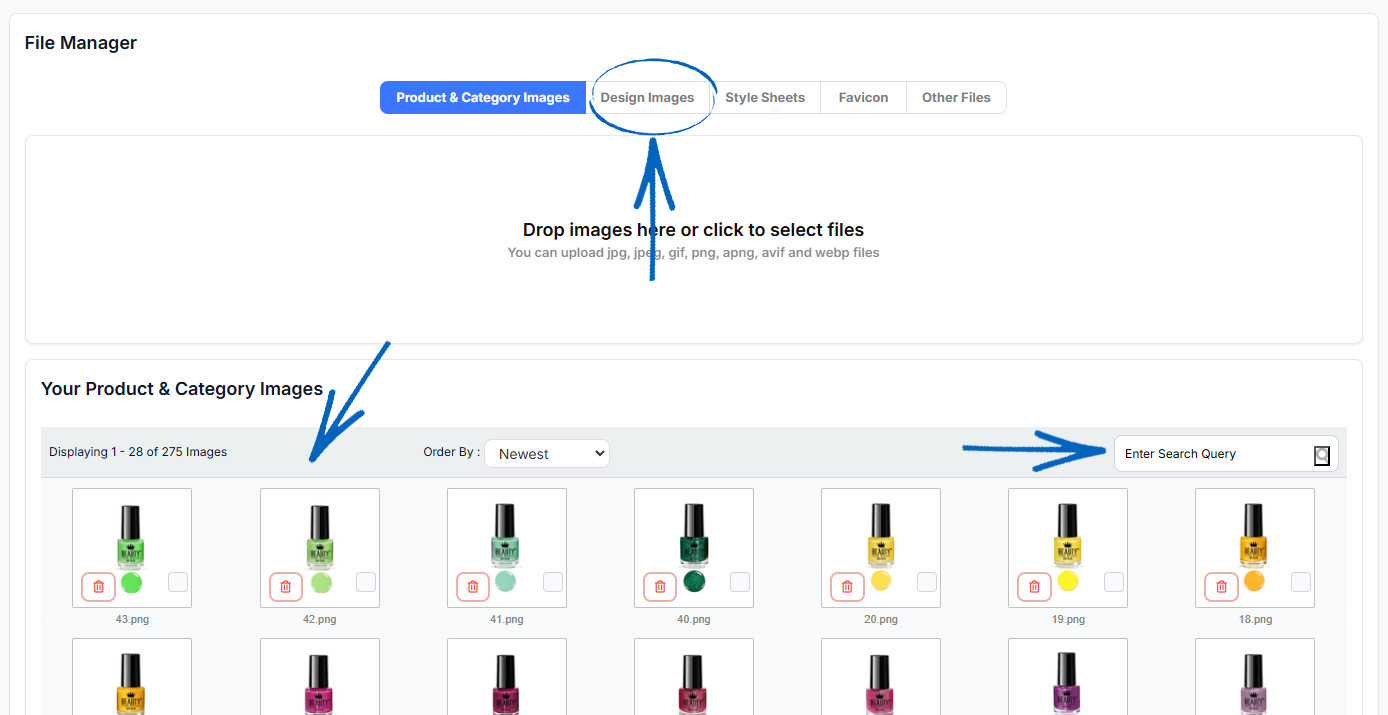This screenshot has height=715, width=1388.
Task: Go to the Other Files tab
Action: coord(956,98)
